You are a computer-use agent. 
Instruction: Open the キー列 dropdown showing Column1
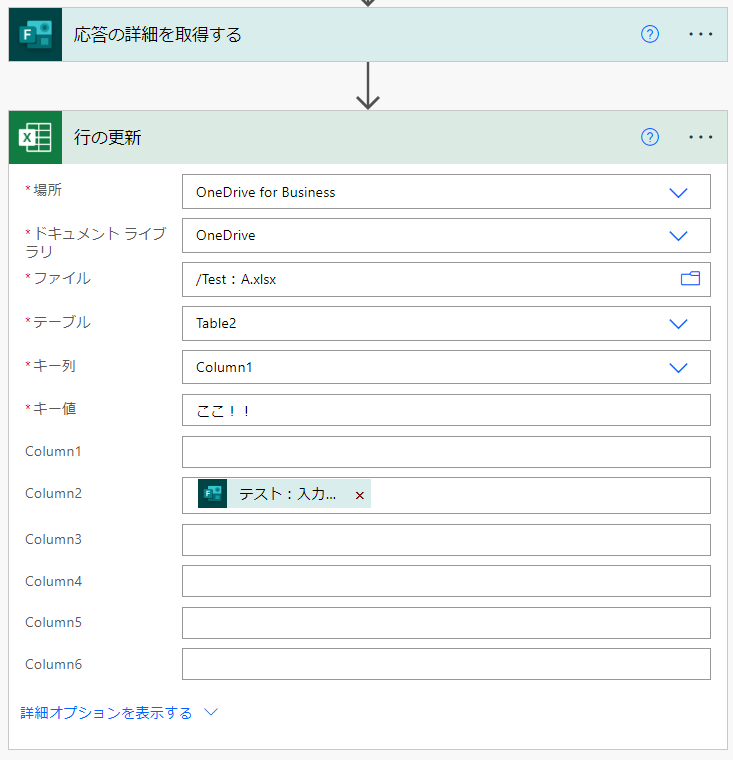point(678,367)
